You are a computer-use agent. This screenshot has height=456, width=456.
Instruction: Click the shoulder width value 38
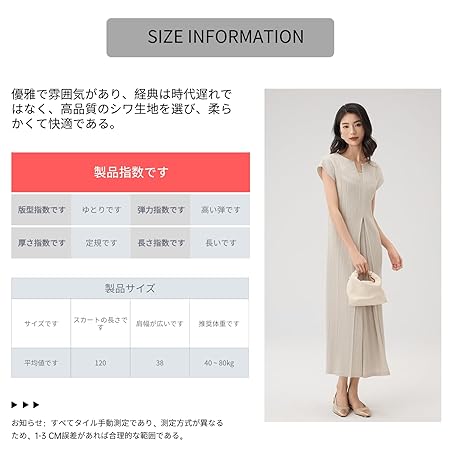160,363
